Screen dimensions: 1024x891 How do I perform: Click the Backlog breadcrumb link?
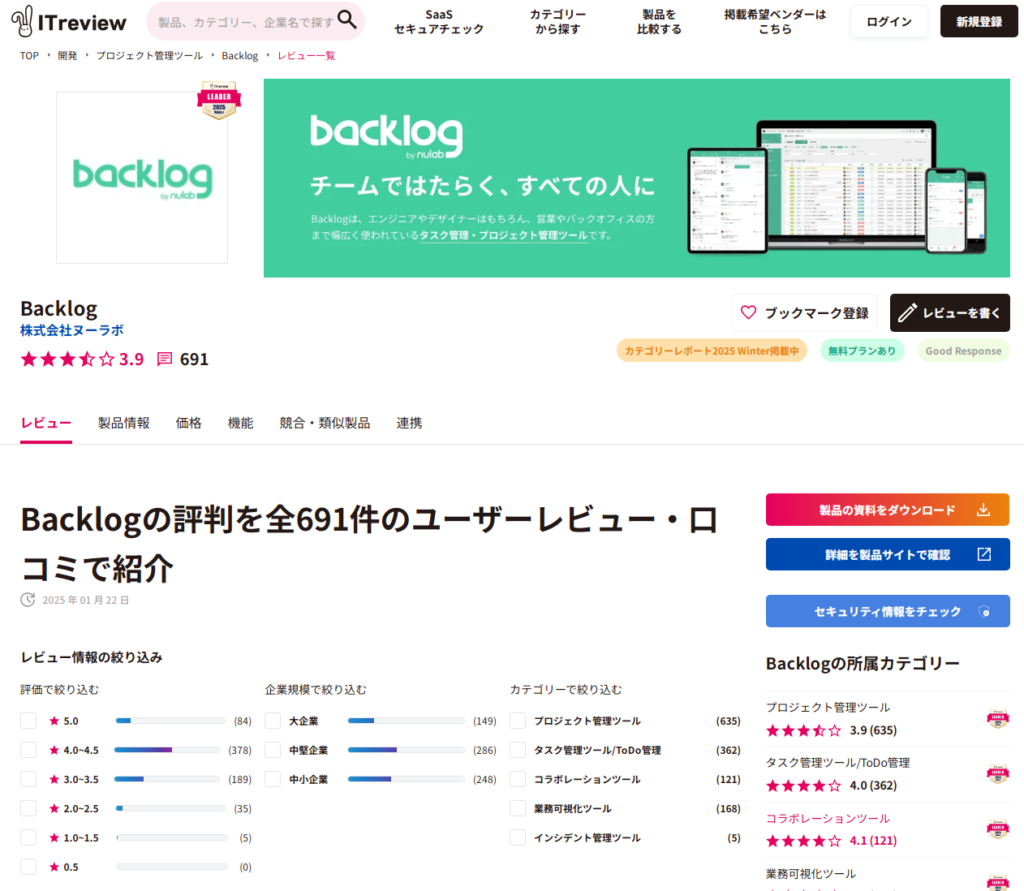240,56
